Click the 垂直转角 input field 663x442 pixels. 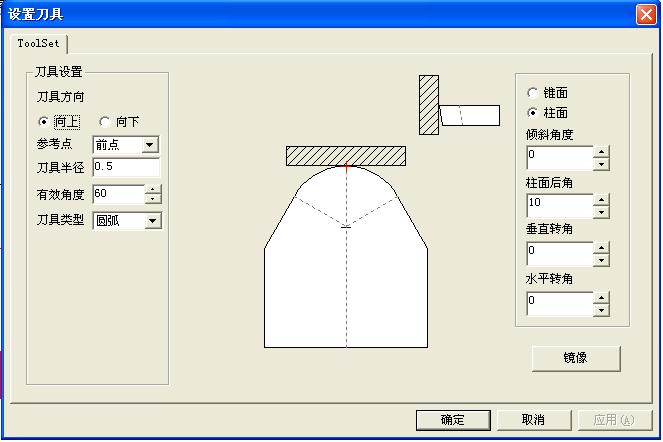(560, 254)
